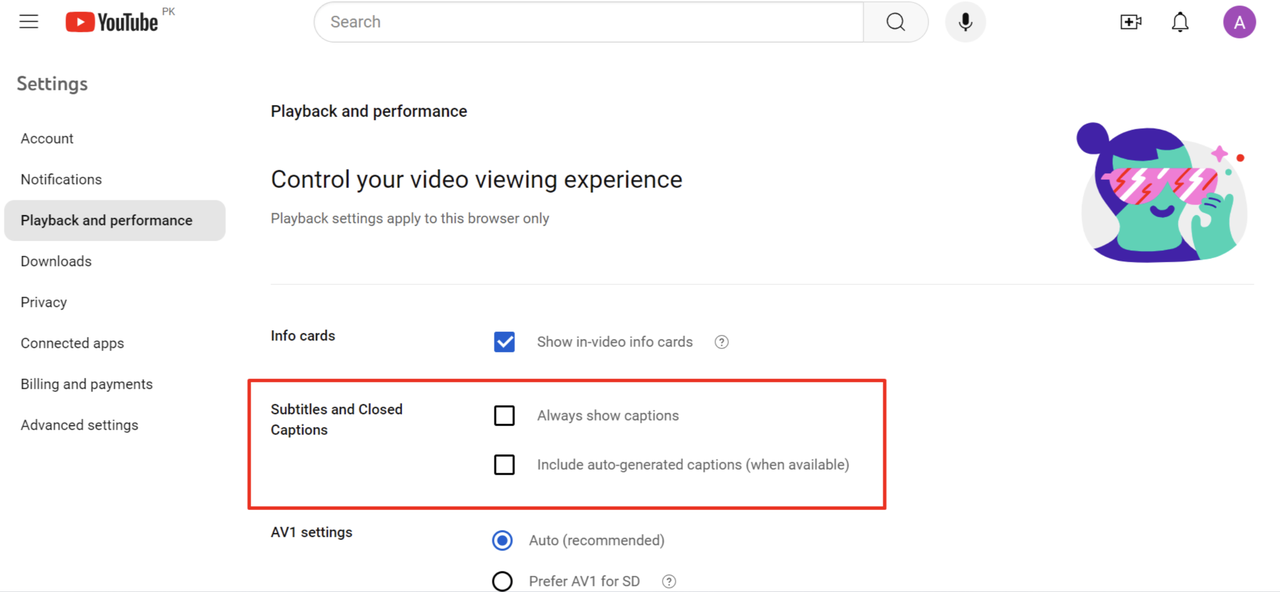Click the 'Always show captions' label
This screenshot has height=592, width=1280.
(608, 415)
